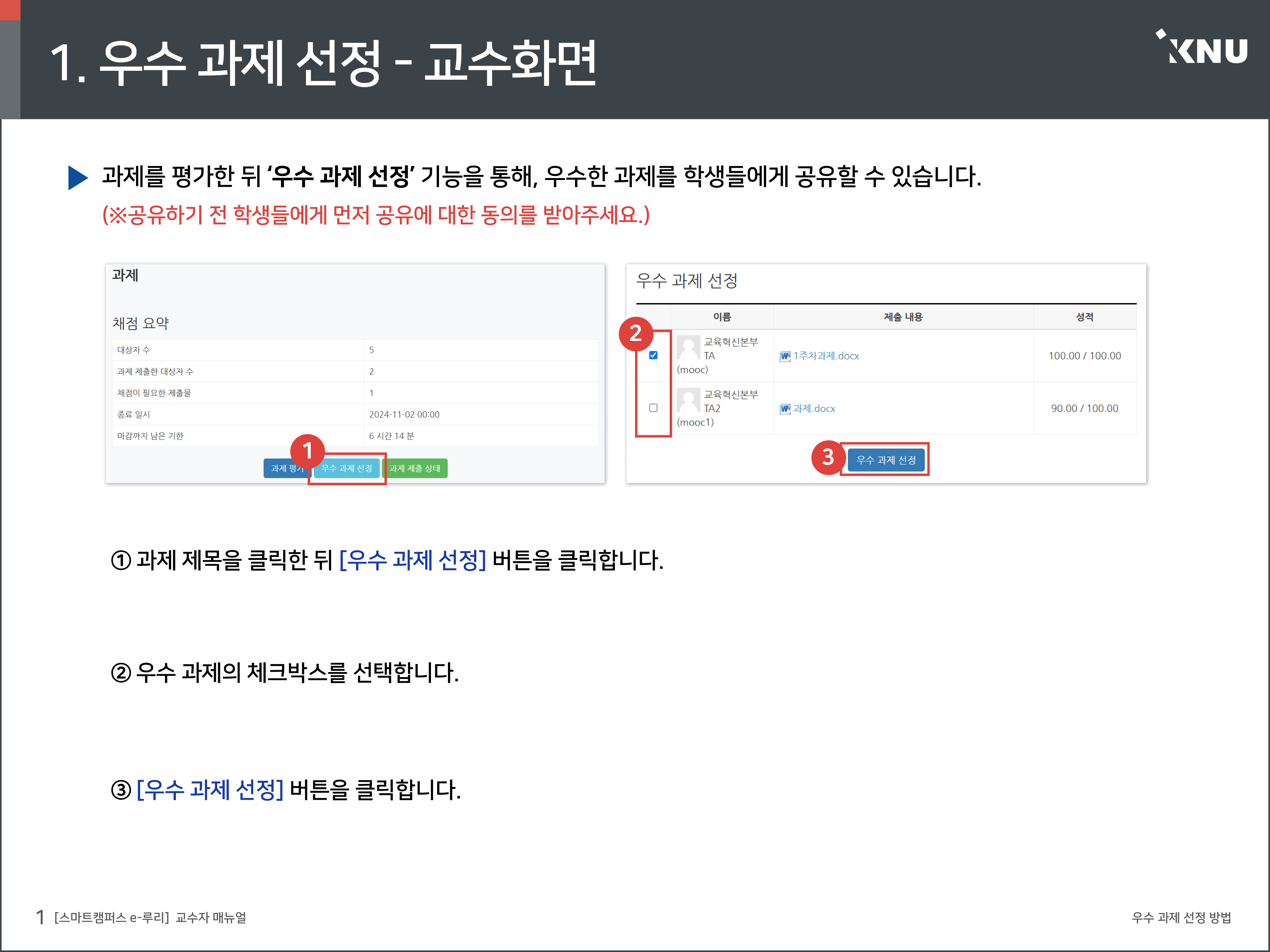
Task: Click the teal 우수 과제 선정 button
Action: tap(346, 468)
